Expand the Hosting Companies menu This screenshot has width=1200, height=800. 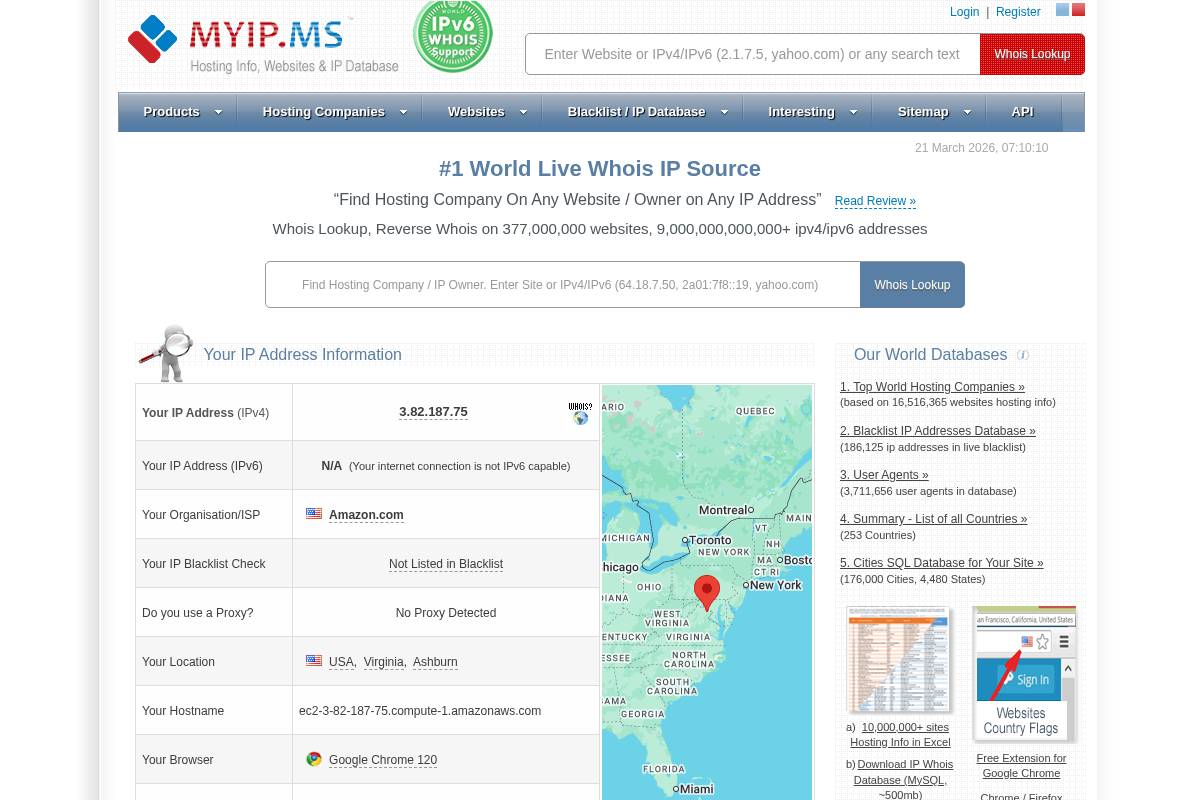coord(323,112)
